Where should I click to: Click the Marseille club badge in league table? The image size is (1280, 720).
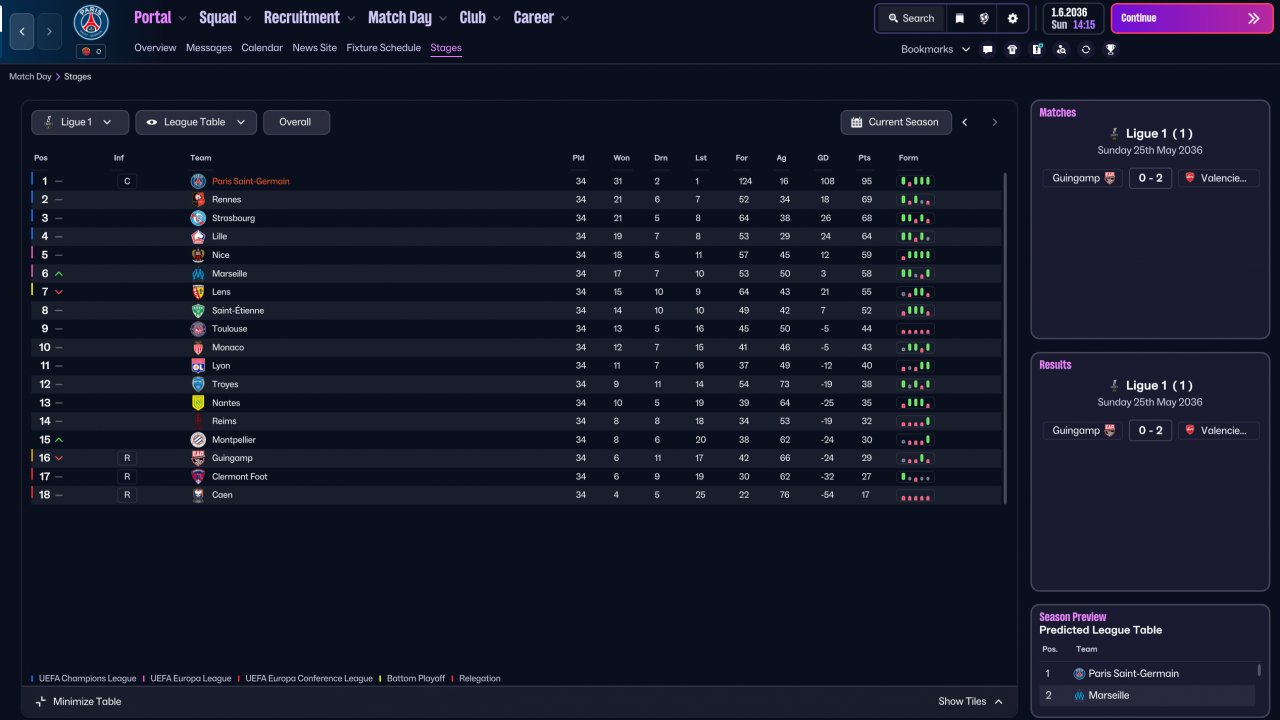coord(198,274)
